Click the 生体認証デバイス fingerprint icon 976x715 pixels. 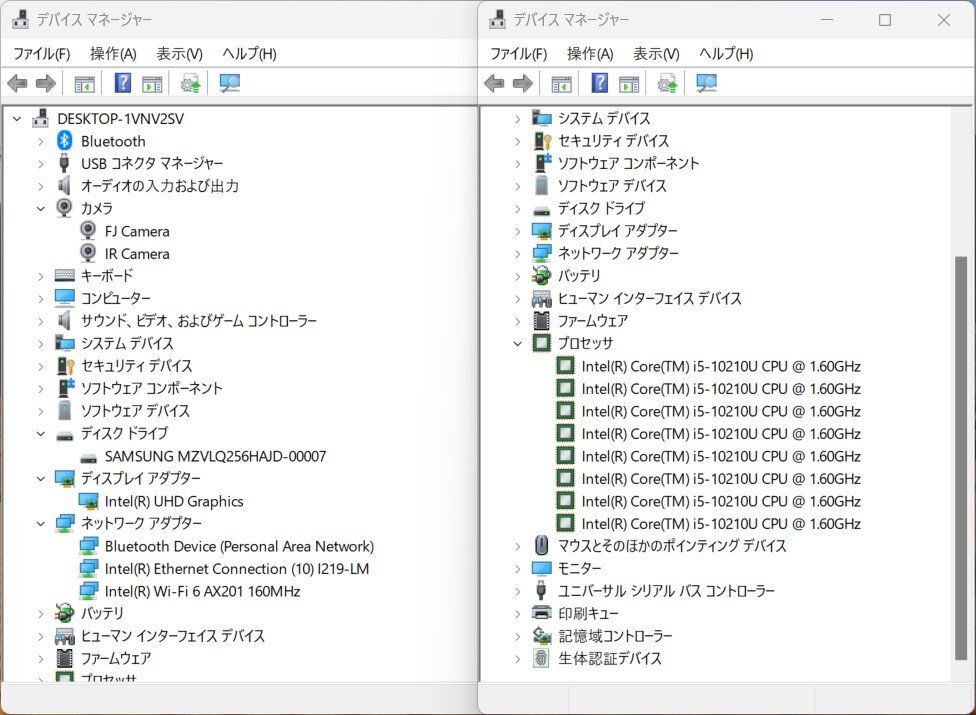pyautogui.click(x=542, y=658)
